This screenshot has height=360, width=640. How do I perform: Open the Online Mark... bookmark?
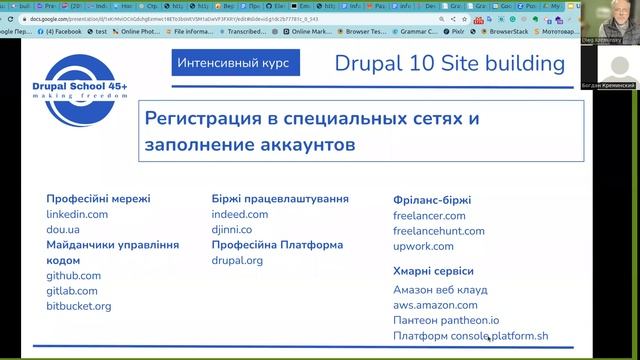click(308, 31)
